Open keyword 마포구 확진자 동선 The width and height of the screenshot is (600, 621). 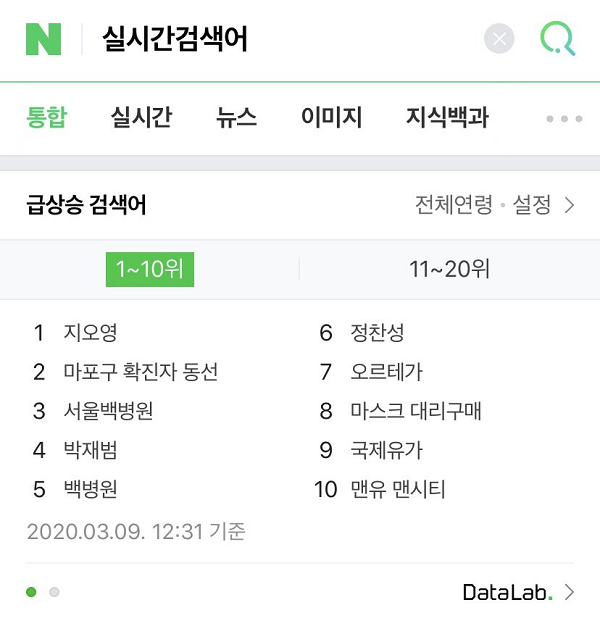[141, 372]
